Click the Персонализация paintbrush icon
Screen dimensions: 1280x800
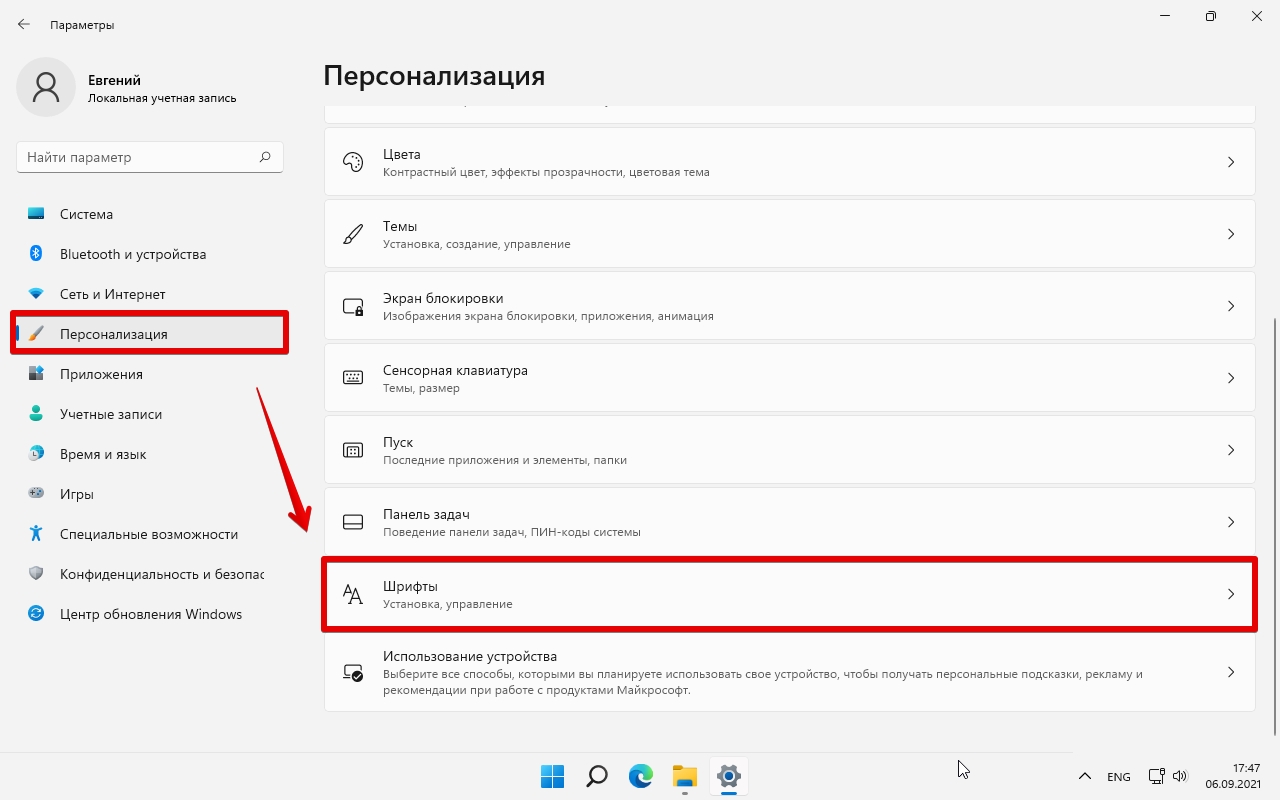click(x=36, y=334)
